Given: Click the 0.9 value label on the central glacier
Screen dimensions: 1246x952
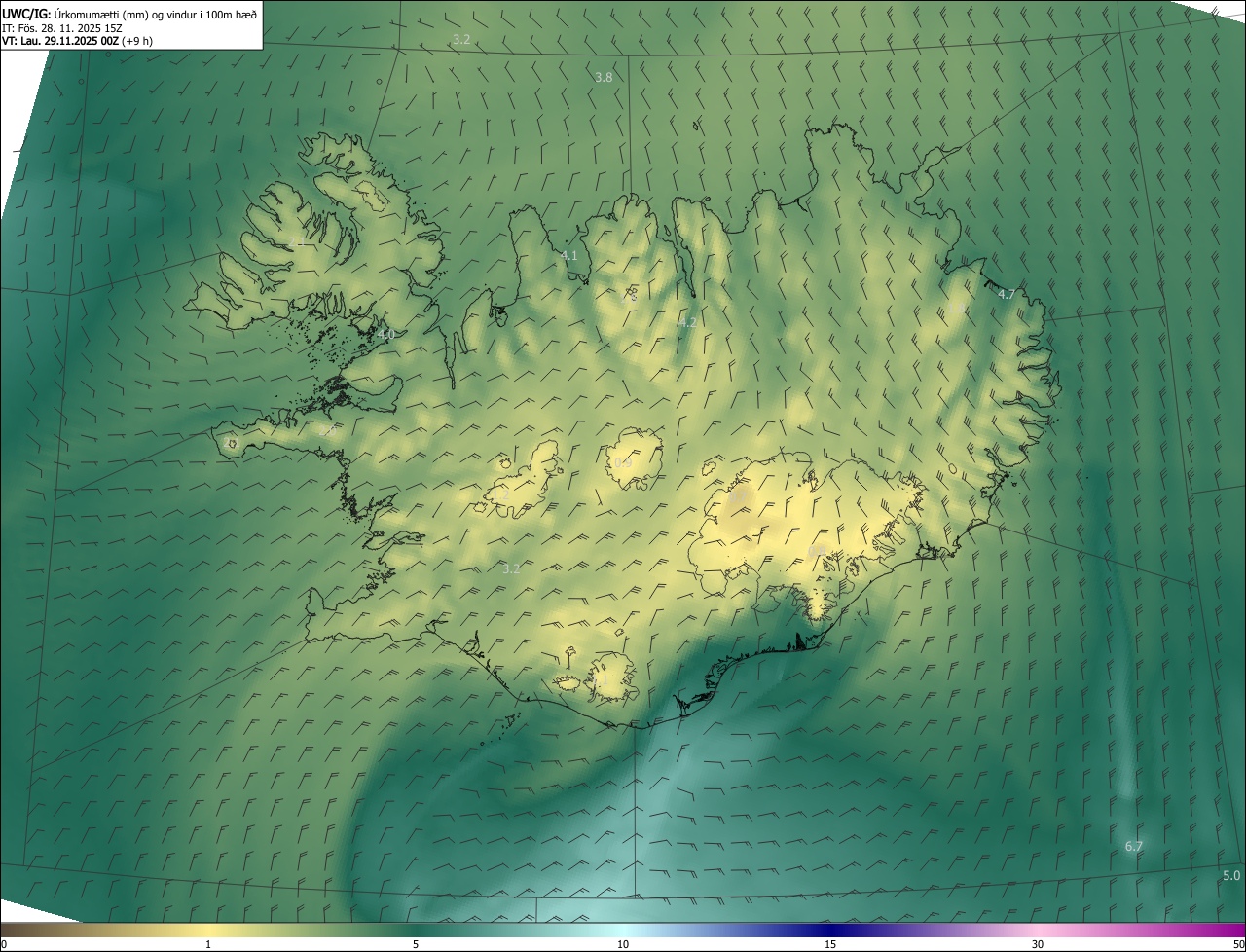Looking at the screenshot, I should [623, 462].
